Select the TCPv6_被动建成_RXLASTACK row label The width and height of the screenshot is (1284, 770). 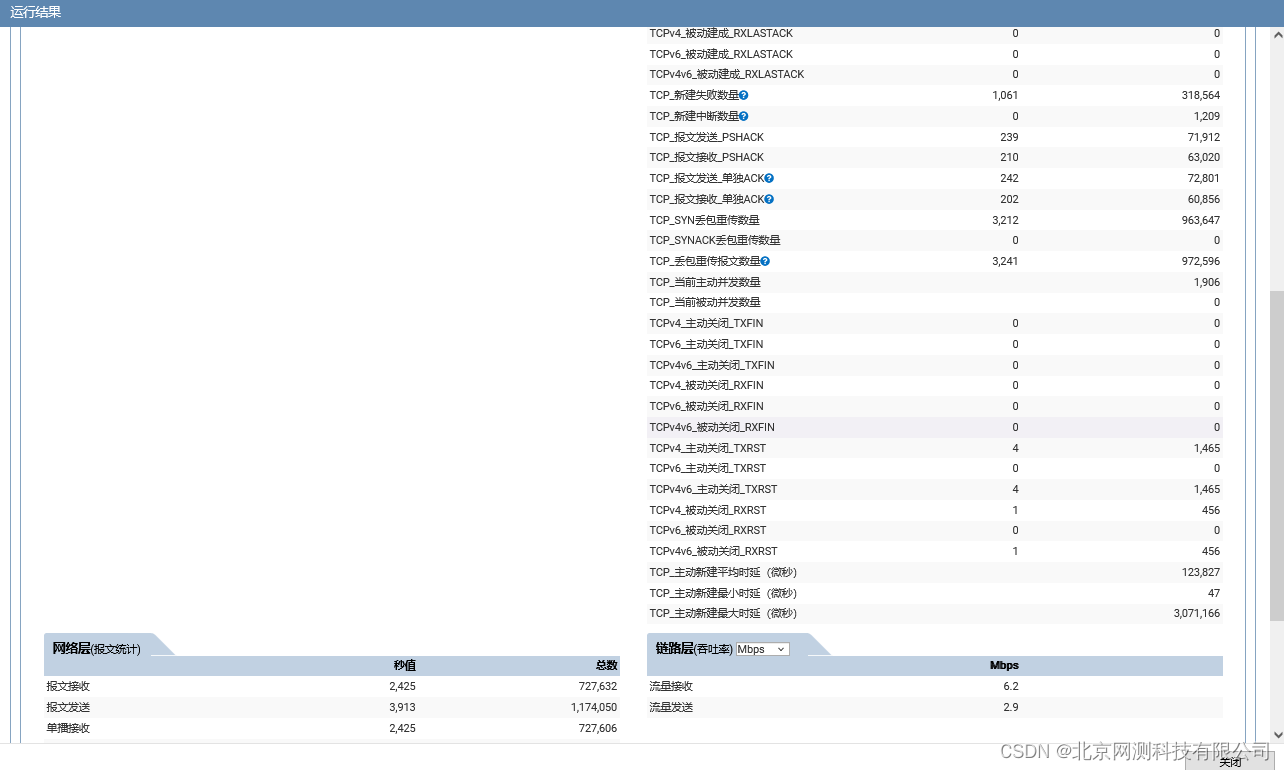point(721,54)
